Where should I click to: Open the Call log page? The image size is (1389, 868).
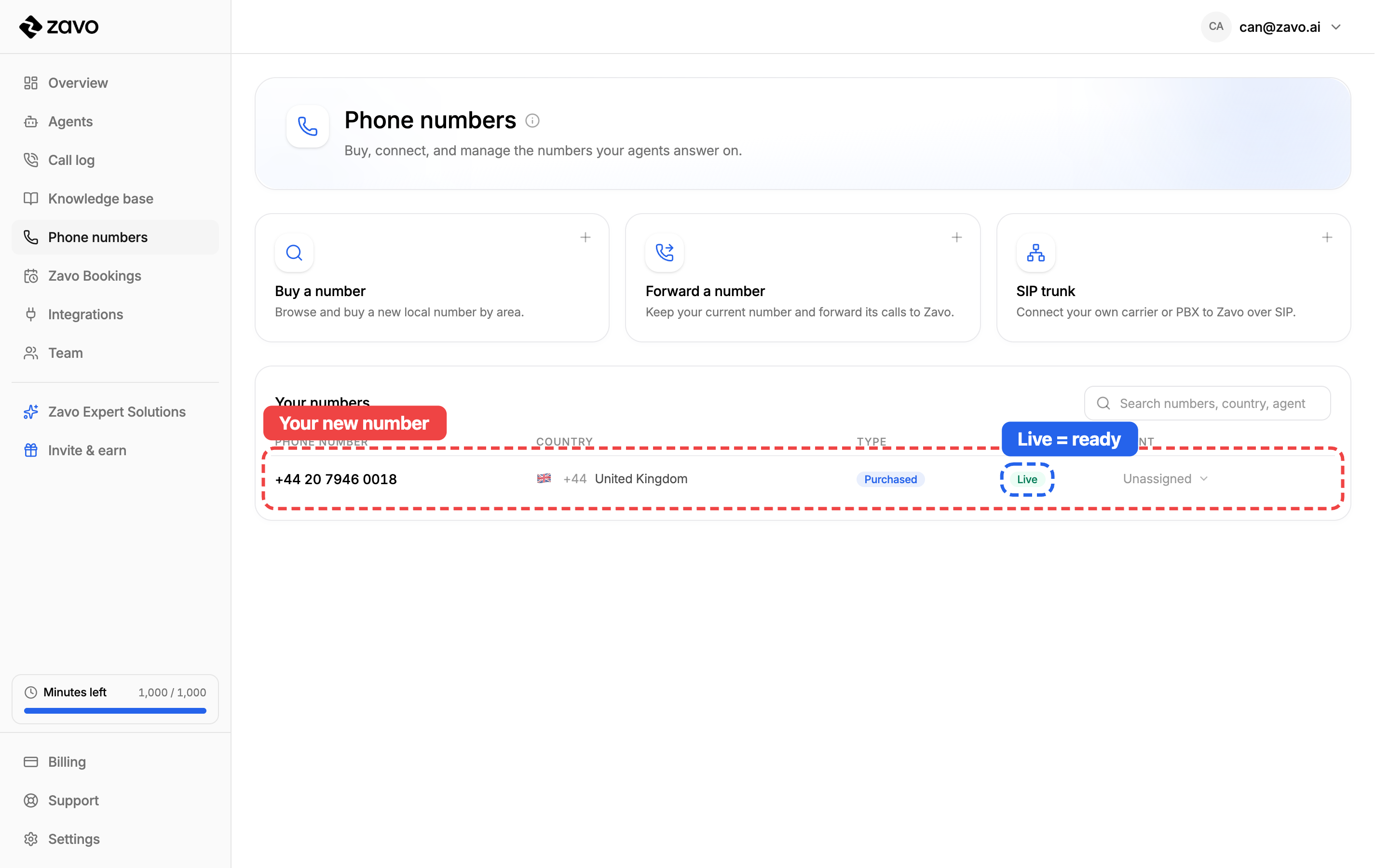[115, 160]
